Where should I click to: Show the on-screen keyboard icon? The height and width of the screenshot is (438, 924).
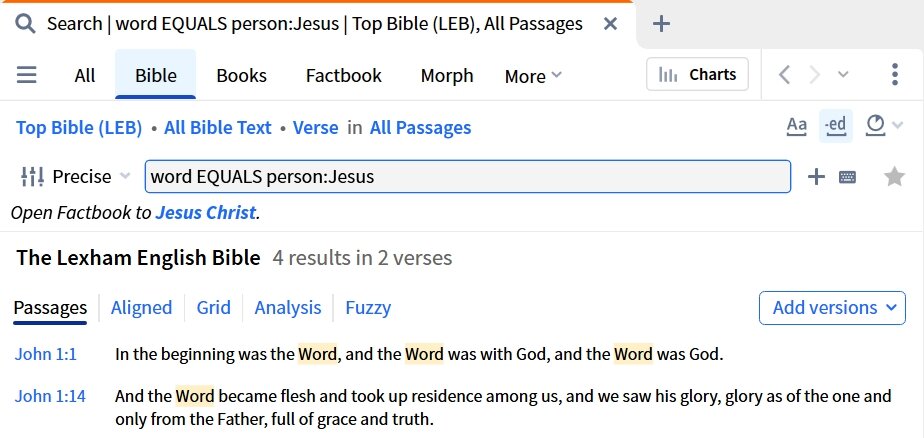[x=847, y=177]
